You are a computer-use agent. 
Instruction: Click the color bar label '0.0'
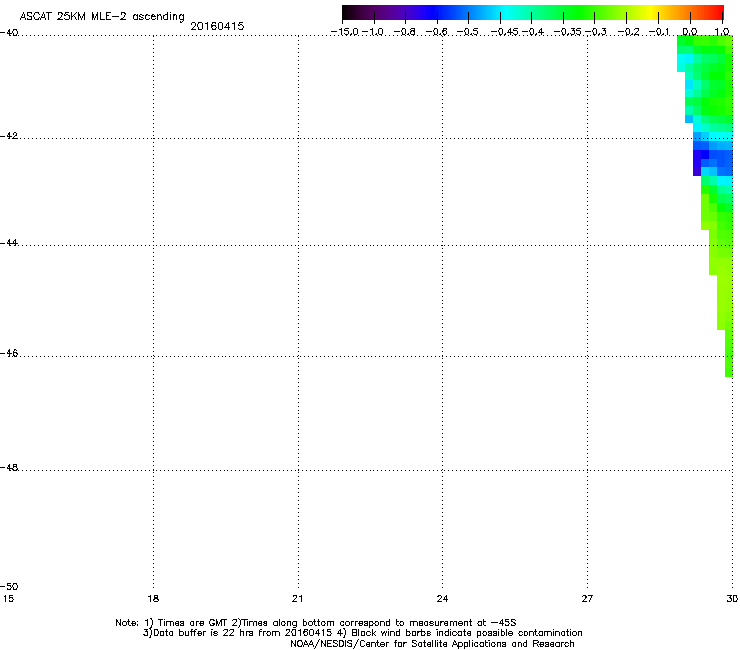(690, 32)
